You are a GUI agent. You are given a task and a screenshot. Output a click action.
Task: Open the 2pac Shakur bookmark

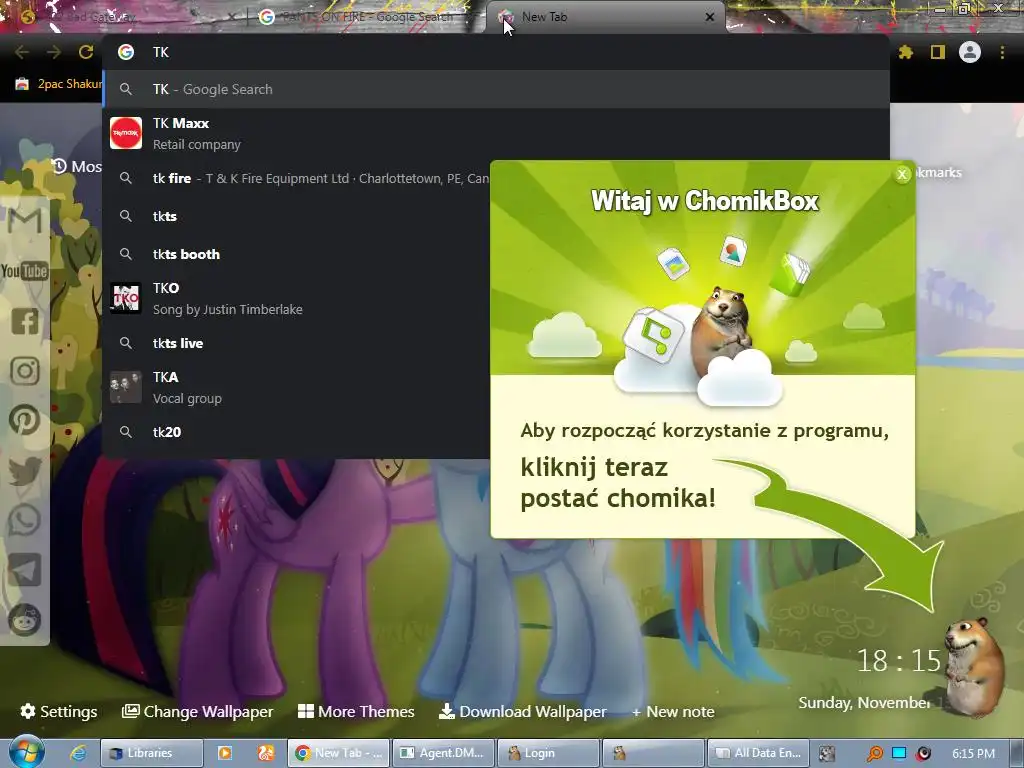pyautogui.click(x=59, y=84)
